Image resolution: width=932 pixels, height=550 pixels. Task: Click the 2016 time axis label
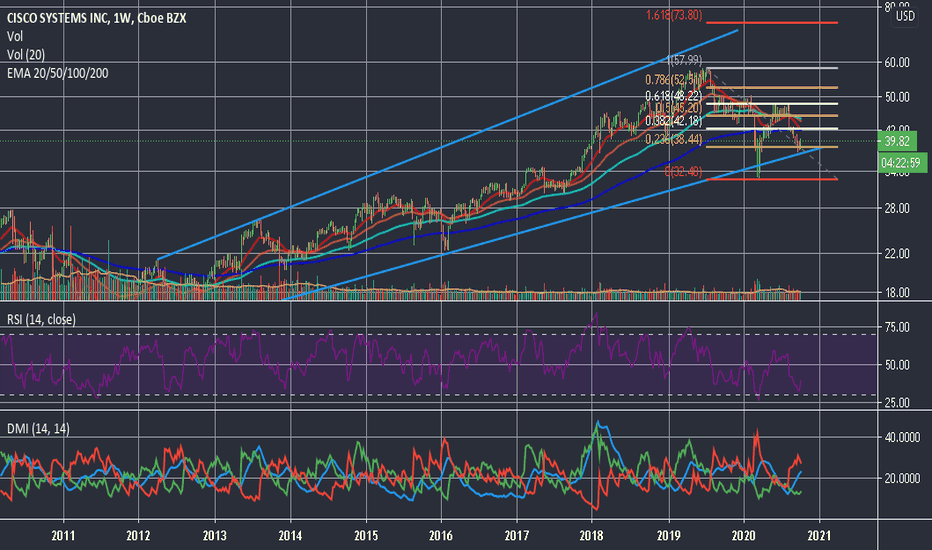point(440,536)
